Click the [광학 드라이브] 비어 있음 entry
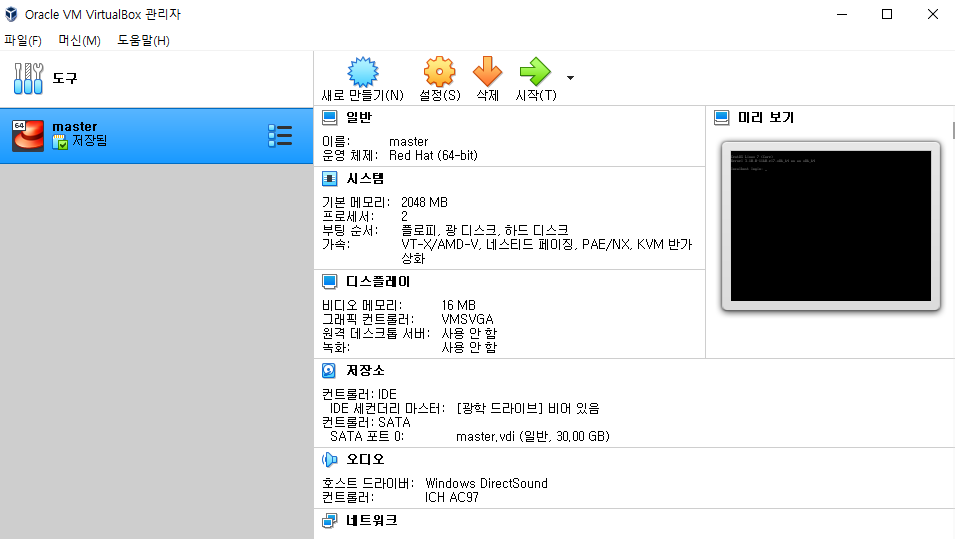Image resolution: width=955 pixels, height=539 pixels. 527,408
